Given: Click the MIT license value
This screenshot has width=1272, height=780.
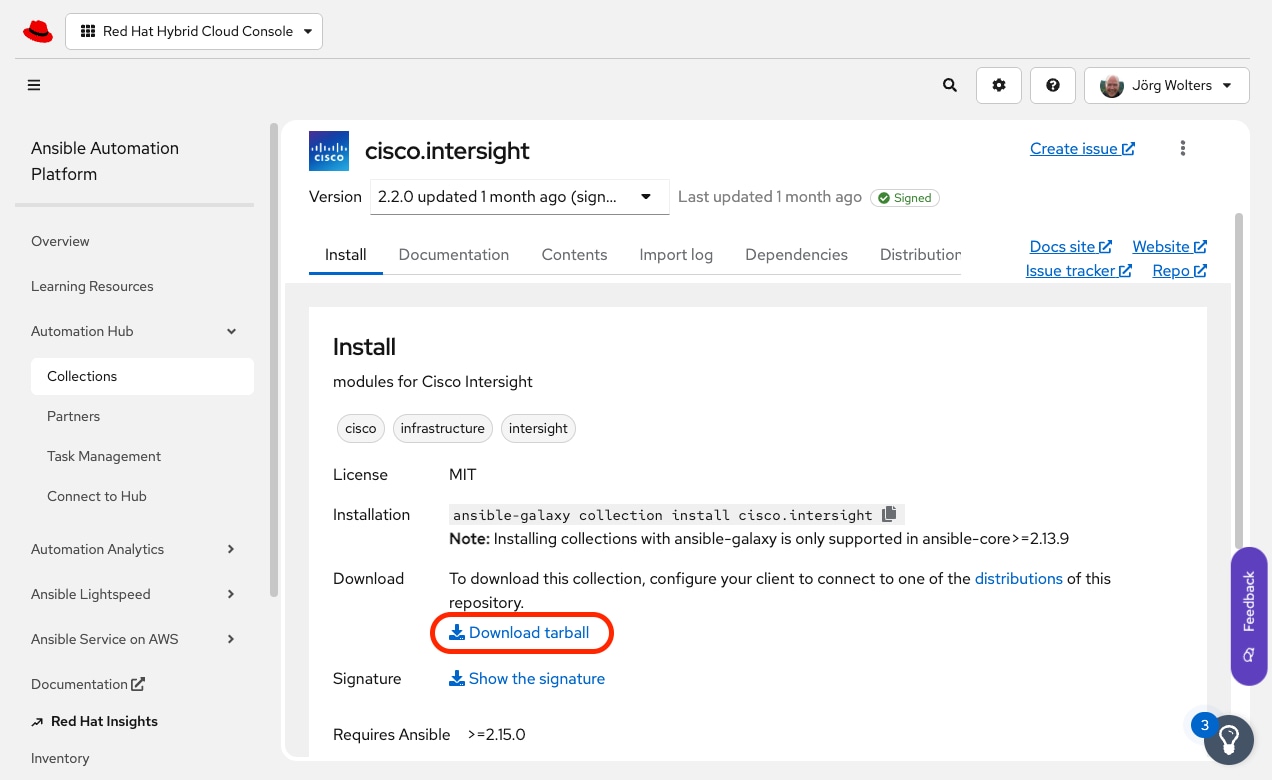Looking at the screenshot, I should [x=463, y=475].
